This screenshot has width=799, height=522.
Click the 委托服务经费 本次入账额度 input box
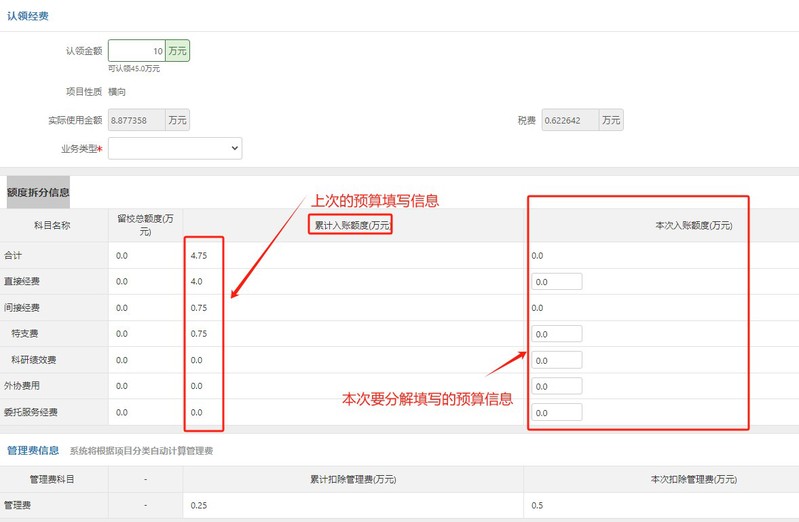point(556,412)
